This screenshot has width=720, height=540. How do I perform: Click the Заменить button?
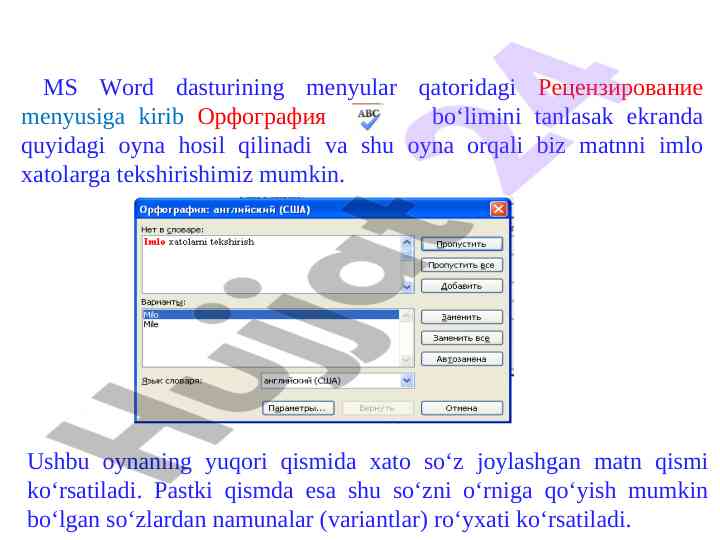(461, 317)
